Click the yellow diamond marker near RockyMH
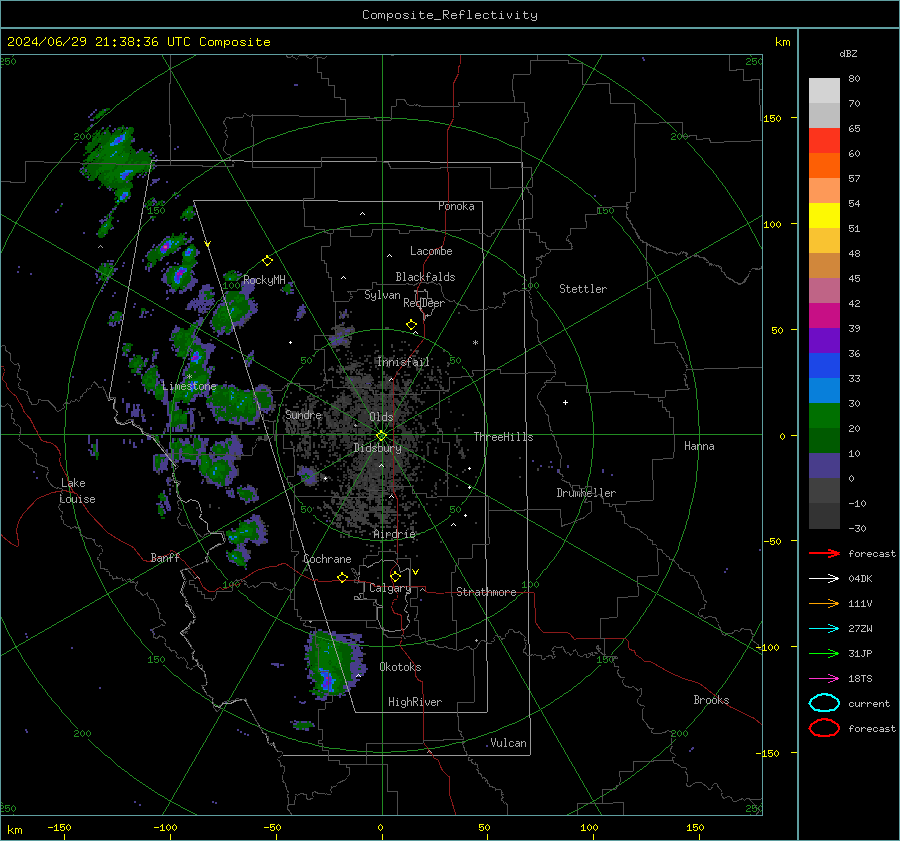The width and height of the screenshot is (900, 841). coord(267,261)
